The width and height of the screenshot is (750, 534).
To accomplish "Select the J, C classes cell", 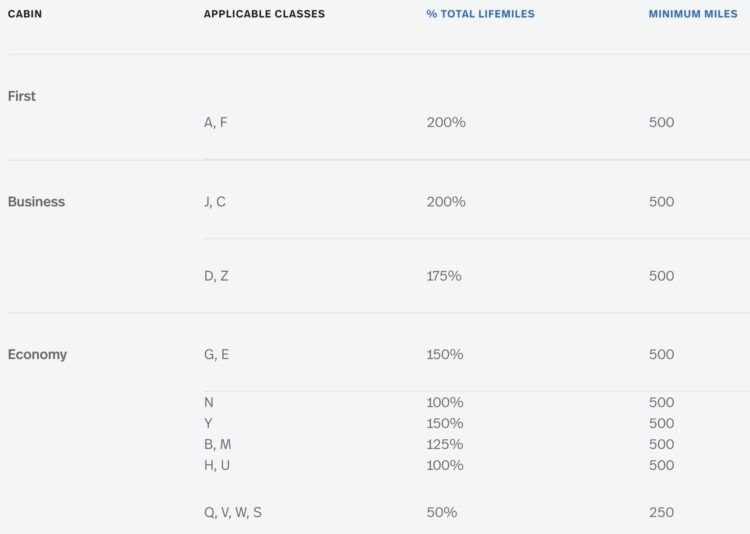I will (x=215, y=201).
